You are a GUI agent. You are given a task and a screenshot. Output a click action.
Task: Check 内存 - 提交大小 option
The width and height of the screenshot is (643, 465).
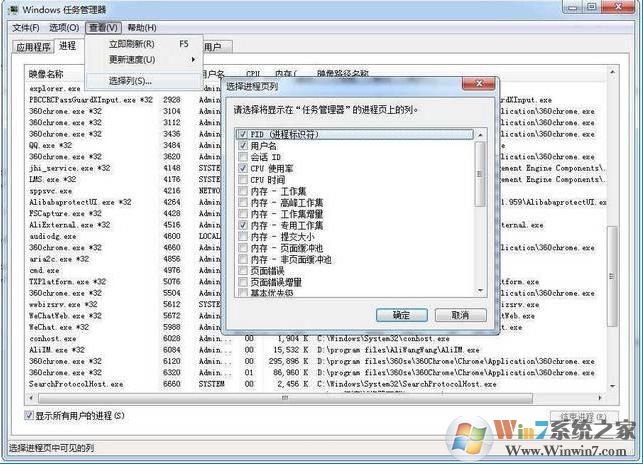pyautogui.click(x=243, y=237)
